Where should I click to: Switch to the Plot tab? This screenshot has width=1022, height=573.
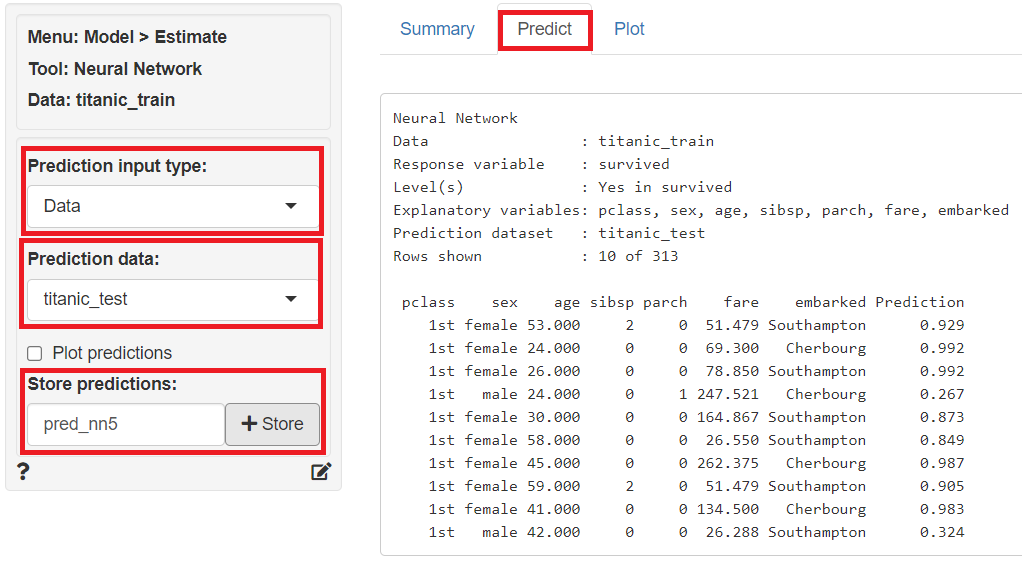[629, 29]
